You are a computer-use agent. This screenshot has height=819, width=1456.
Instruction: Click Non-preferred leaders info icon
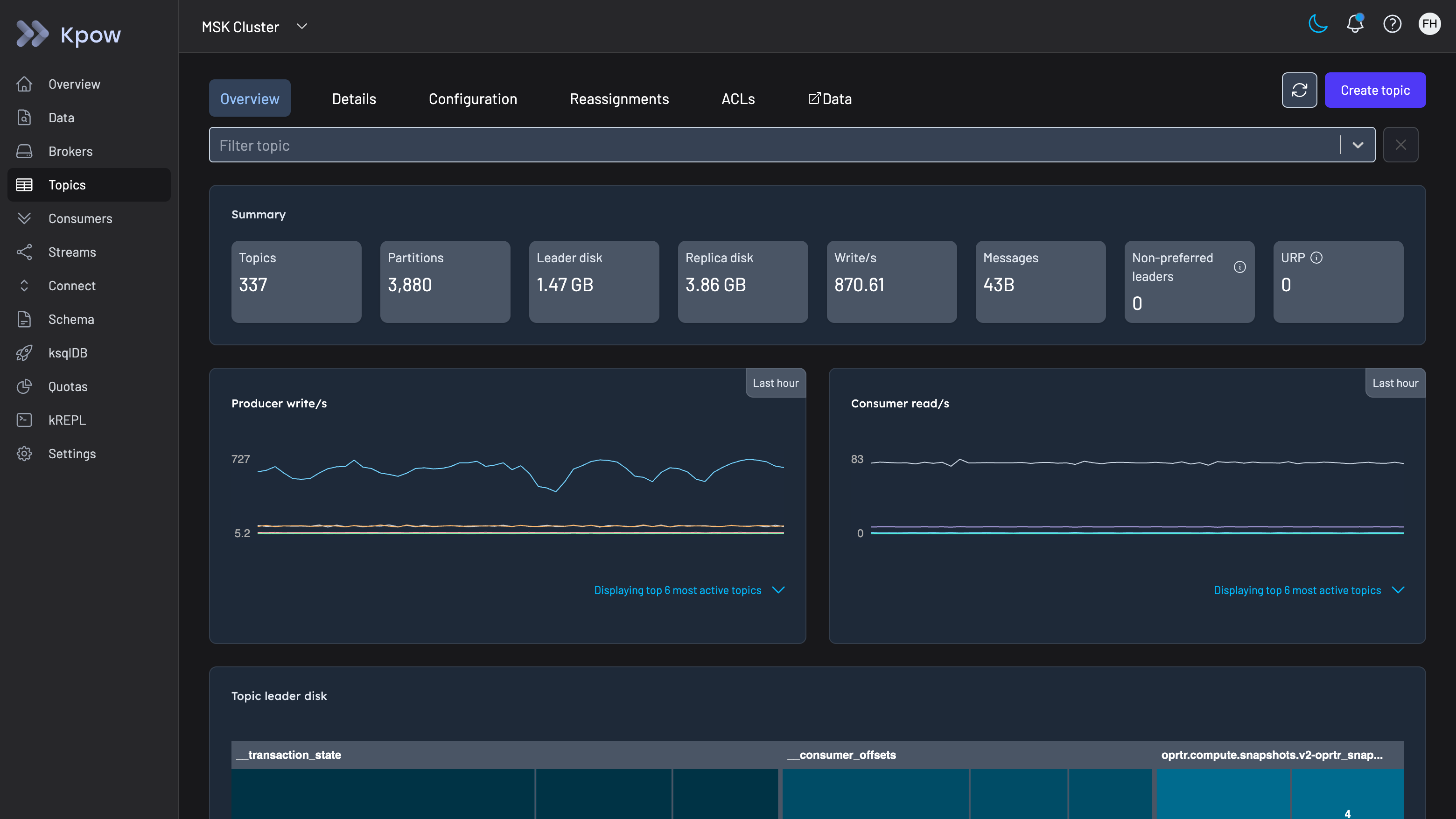(x=1239, y=267)
